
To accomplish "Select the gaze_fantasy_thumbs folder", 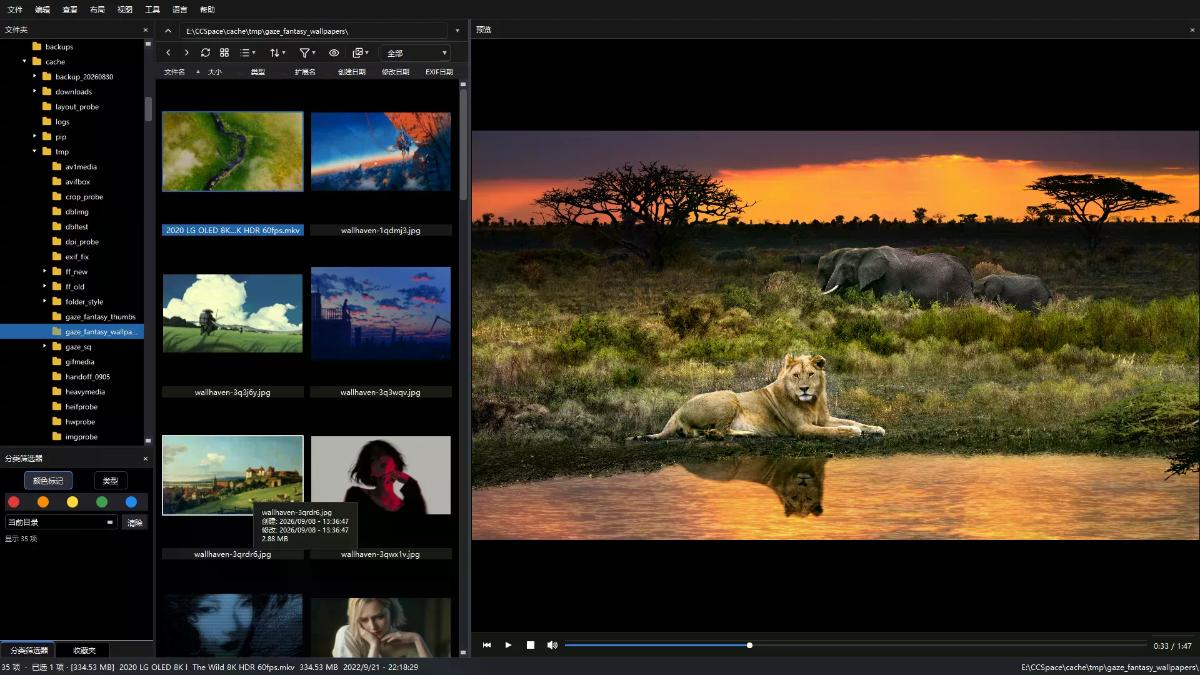I will (100, 317).
